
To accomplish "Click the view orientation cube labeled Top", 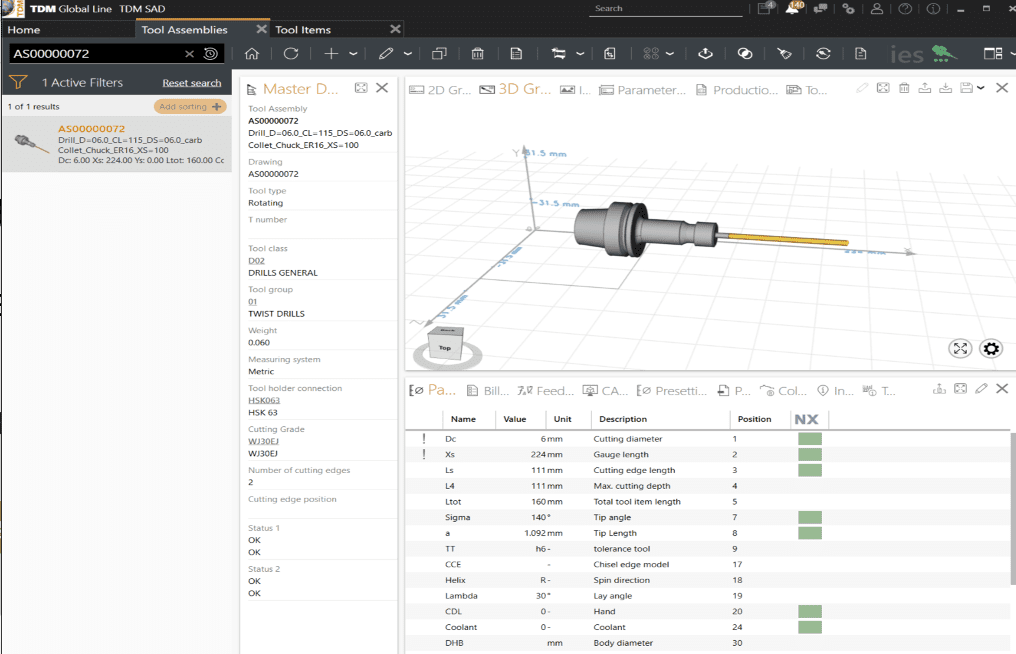I will click(446, 343).
